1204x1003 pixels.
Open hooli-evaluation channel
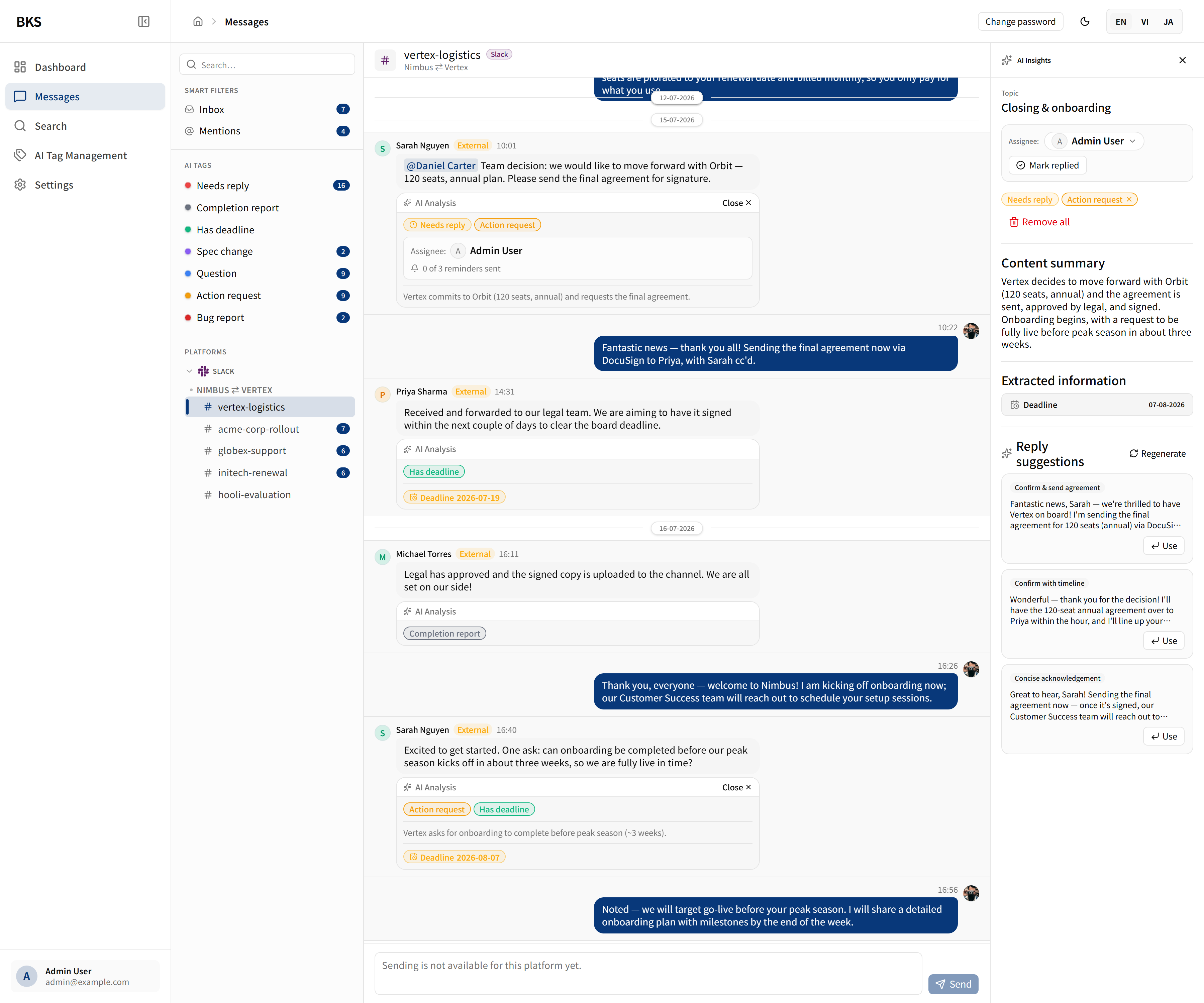point(270,494)
